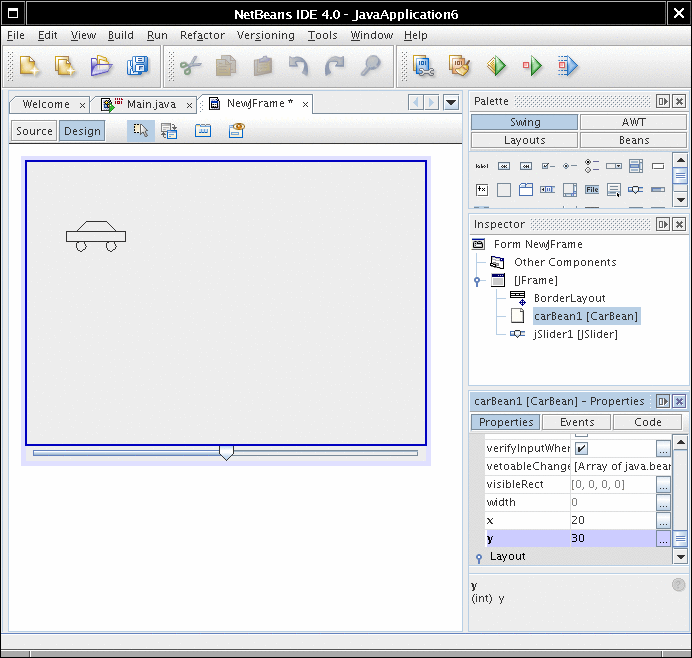The height and width of the screenshot is (658, 692).
Task: Open the Refactor menu
Action: coord(202,35)
